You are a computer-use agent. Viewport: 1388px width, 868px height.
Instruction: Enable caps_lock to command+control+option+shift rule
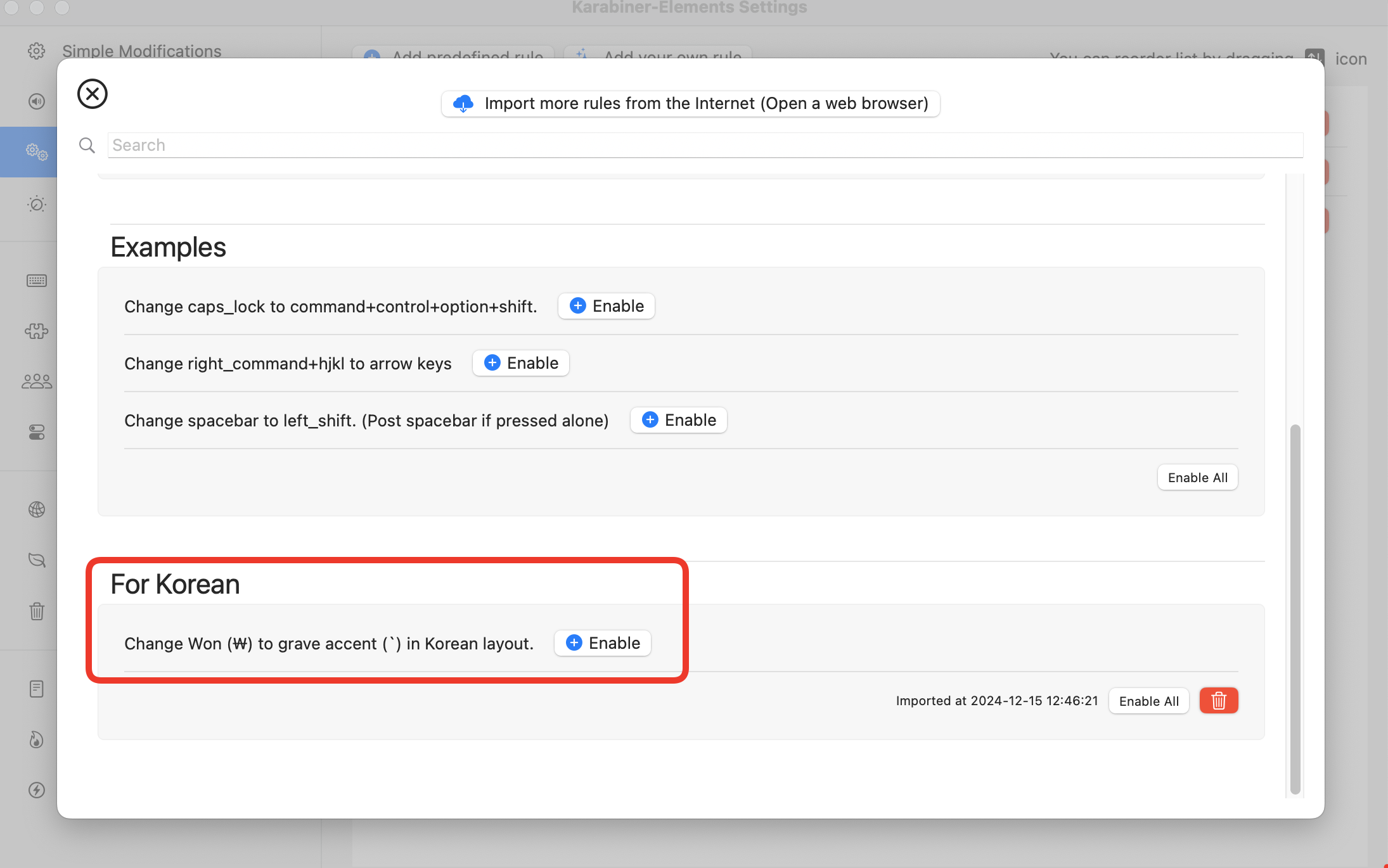606,306
